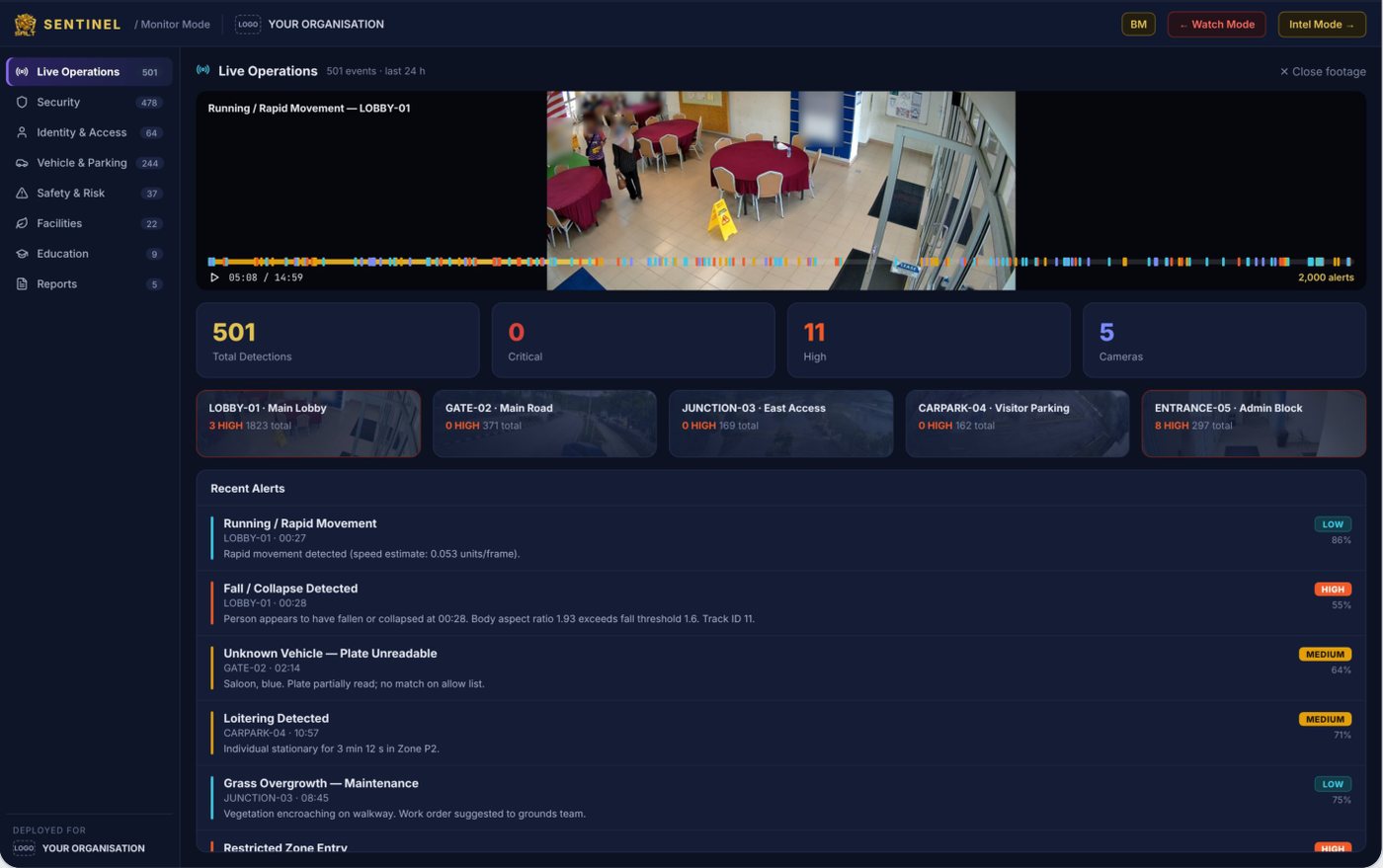Screen dimensions: 1383x868
Task: Open the Fall / Collapse Detected alert
Action: 780,603
